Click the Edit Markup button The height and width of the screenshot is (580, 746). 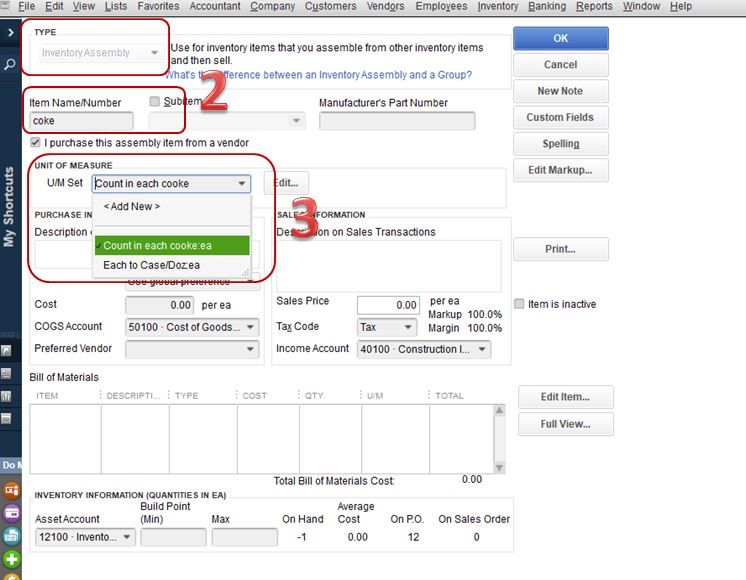[x=560, y=170]
